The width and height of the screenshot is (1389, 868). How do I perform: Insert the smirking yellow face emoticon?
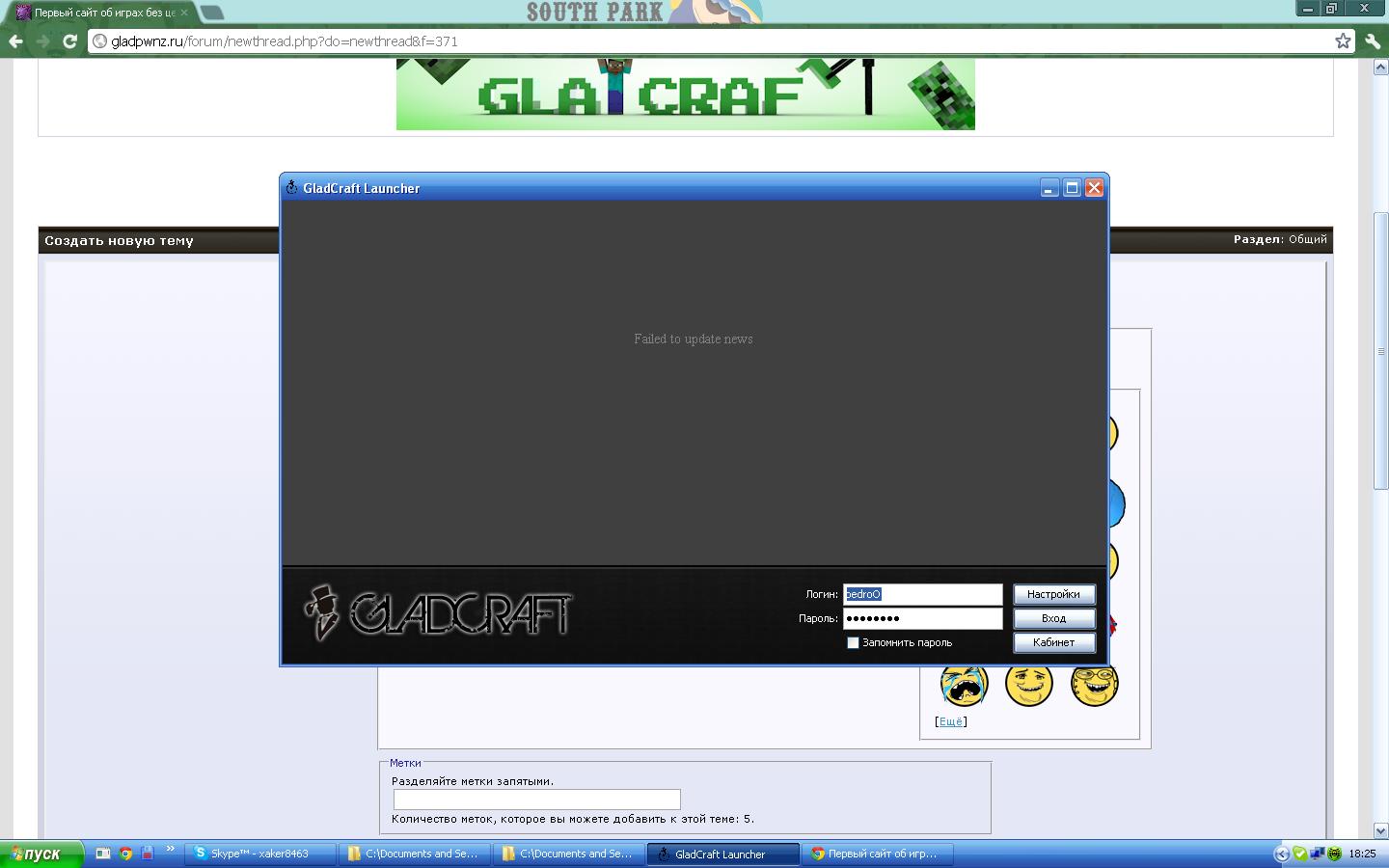pos(1028,685)
